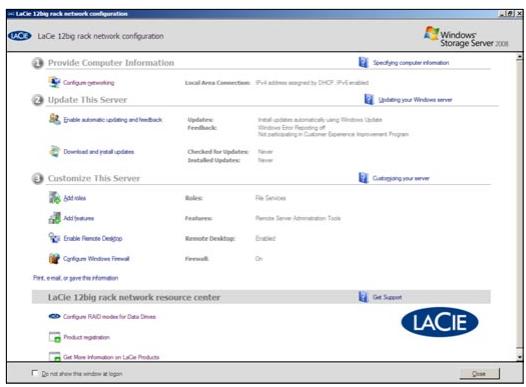Click the Updating your Windows server help icon
This screenshot has width=526, height=387.
click(369, 99)
